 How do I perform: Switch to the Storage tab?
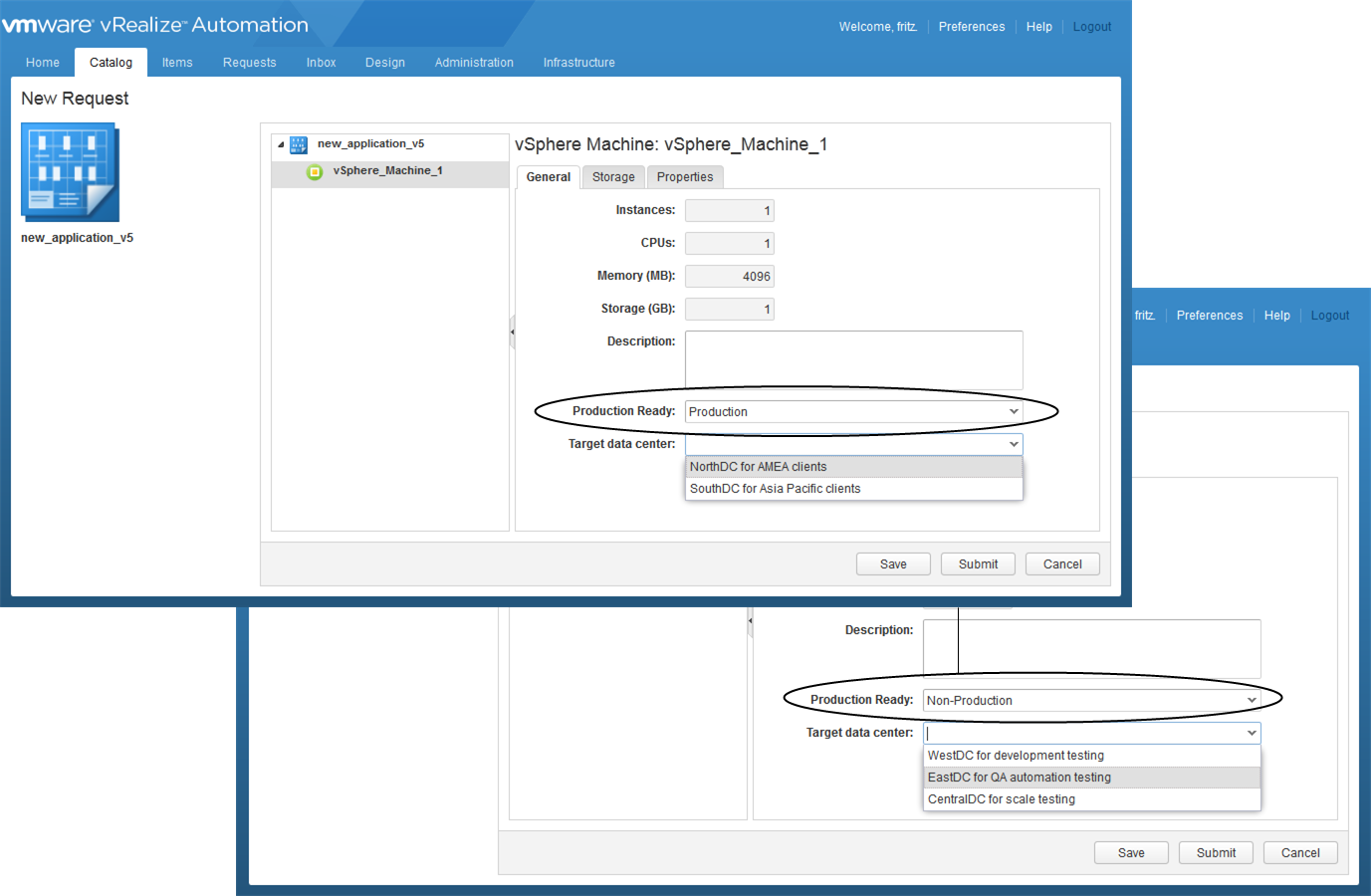click(x=613, y=177)
